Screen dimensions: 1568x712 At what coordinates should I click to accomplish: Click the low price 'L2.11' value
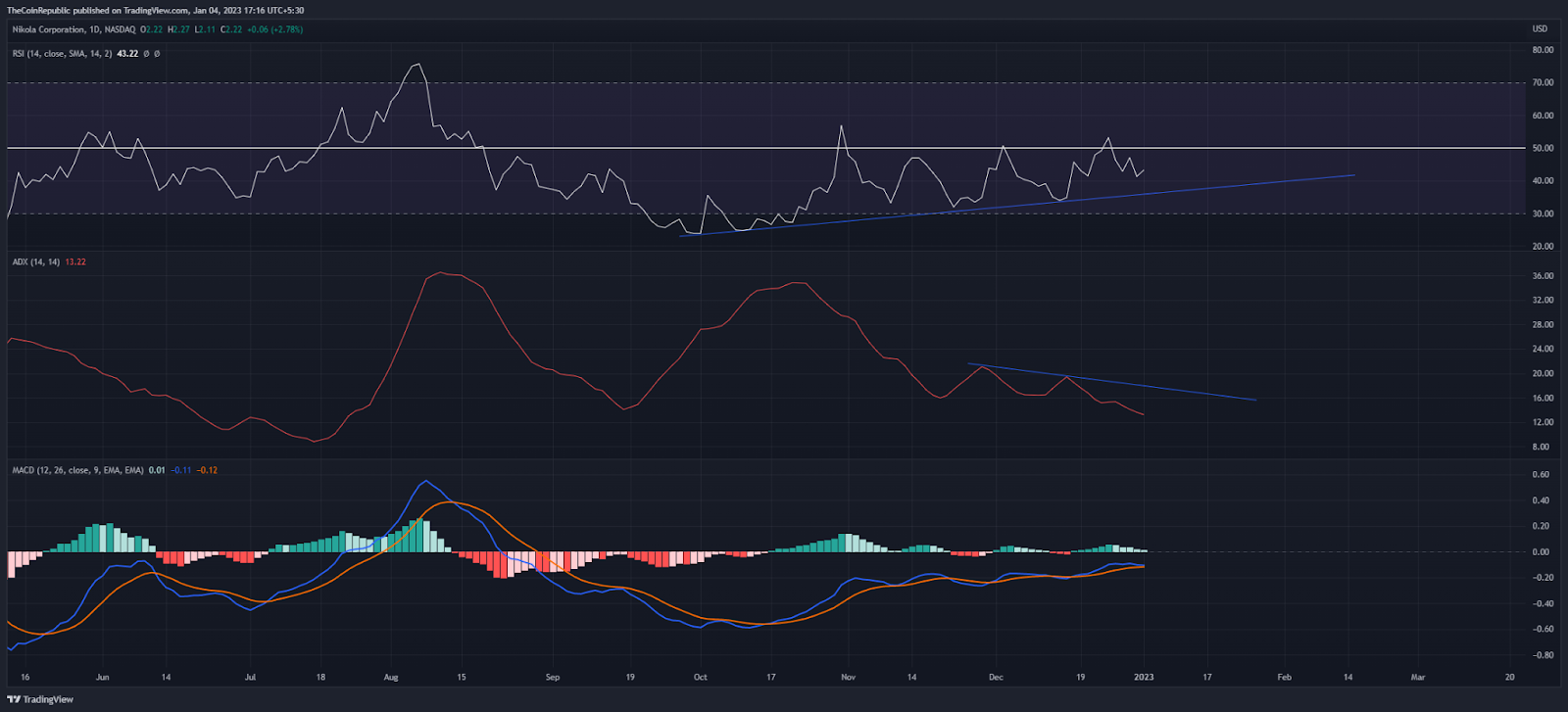coord(205,29)
